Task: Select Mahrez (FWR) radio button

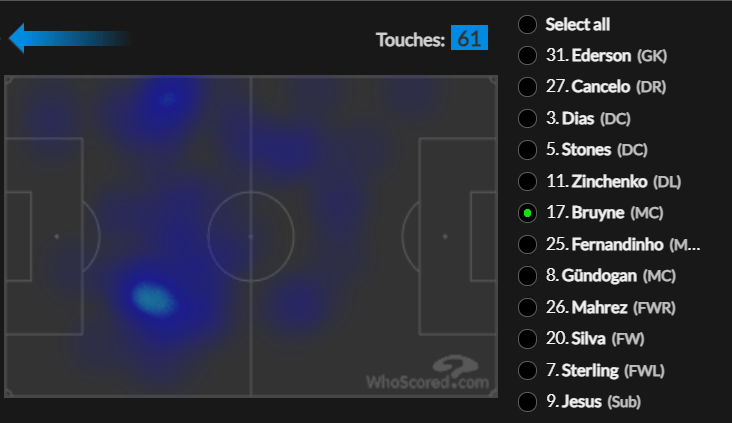Action: pos(527,308)
